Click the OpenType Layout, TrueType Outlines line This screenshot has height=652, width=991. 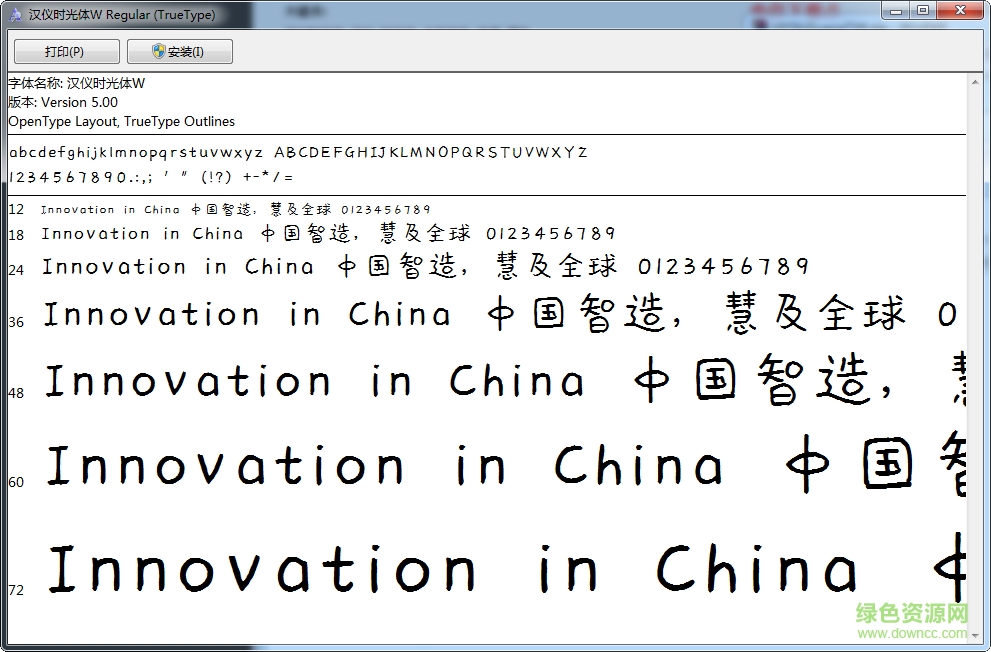(122, 121)
